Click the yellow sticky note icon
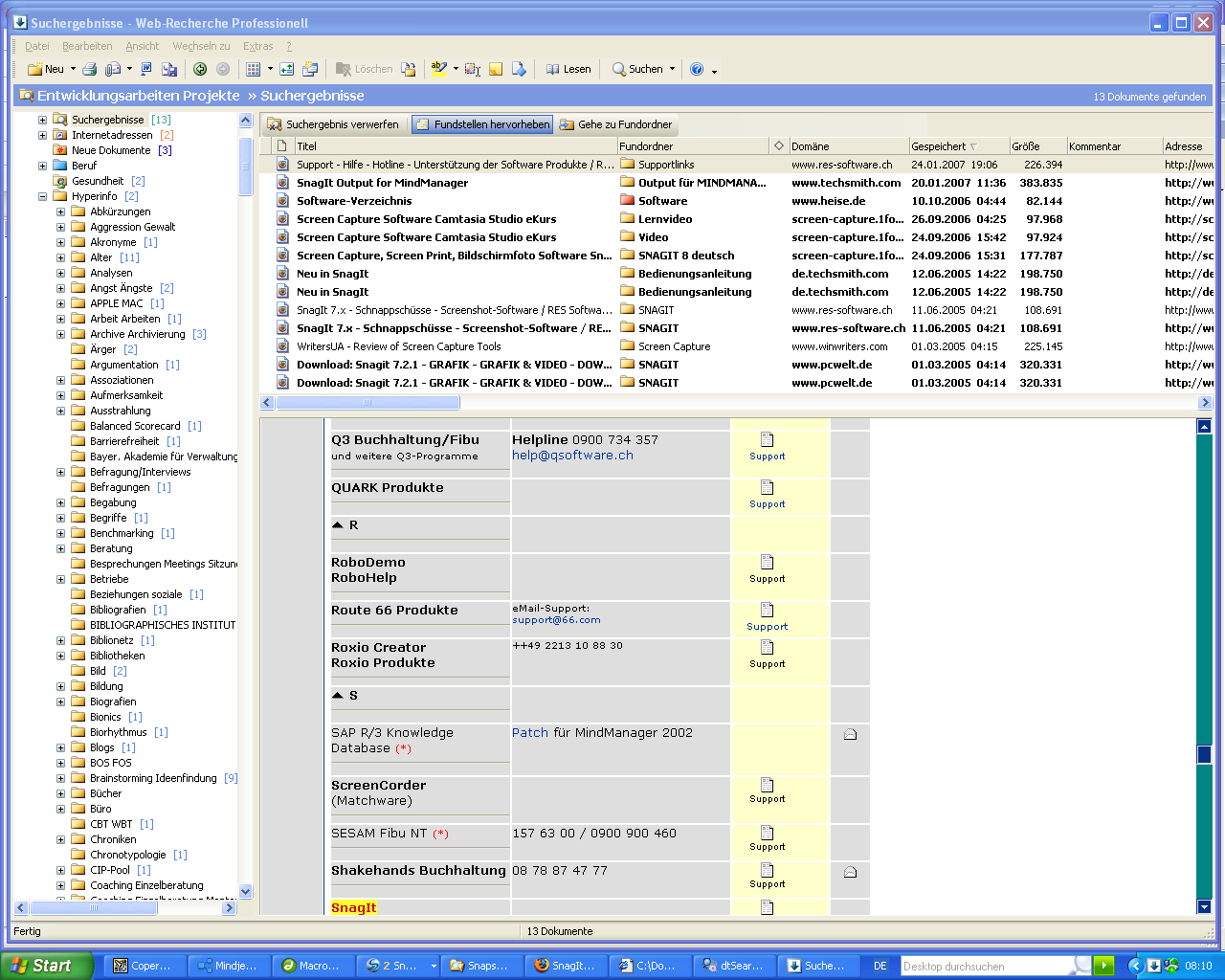Image resolution: width=1225 pixels, height=980 pixels. (496, 69)
